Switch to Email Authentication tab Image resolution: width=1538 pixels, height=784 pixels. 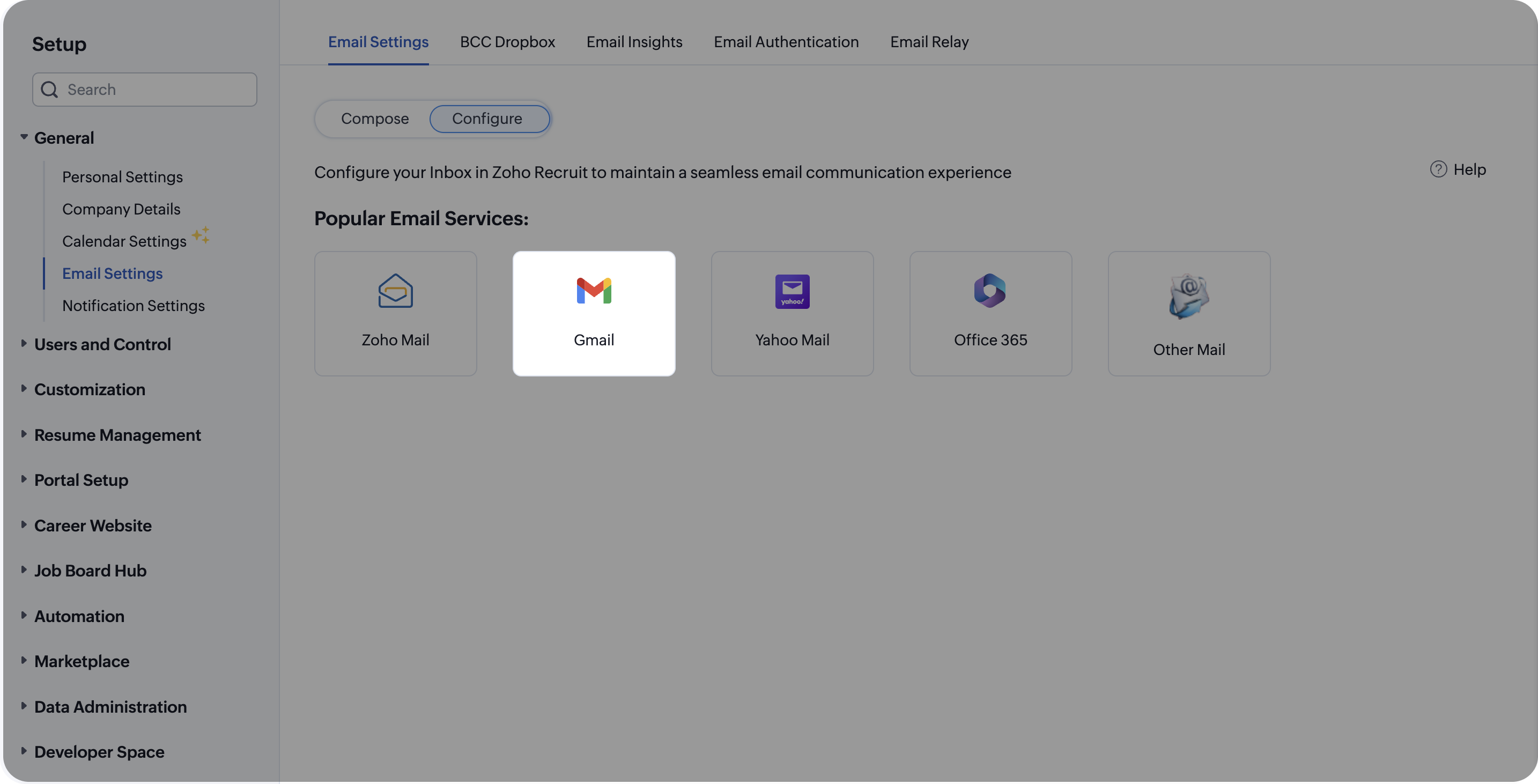[x=786, y=42]
